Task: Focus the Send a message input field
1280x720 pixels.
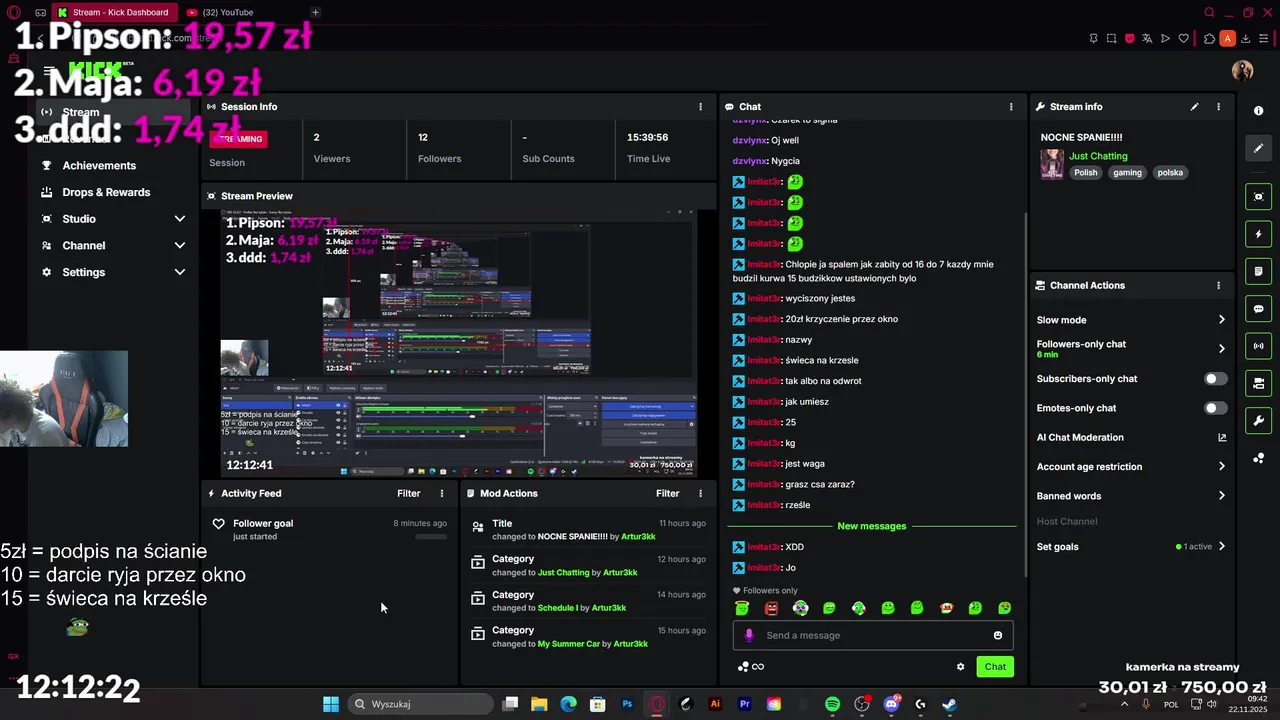Action: coord(873,635)
